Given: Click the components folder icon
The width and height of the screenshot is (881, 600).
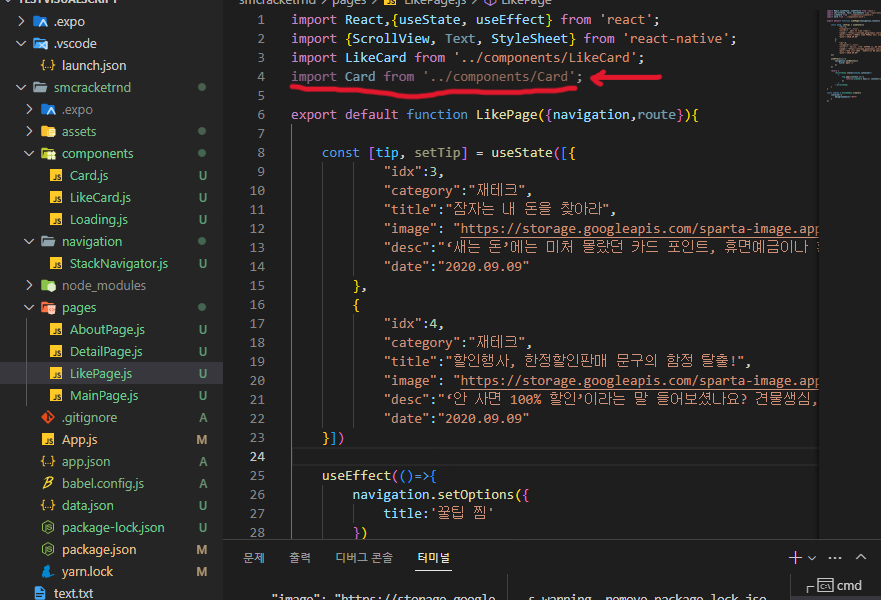Looking at the screenshot, I should (48, 153).
